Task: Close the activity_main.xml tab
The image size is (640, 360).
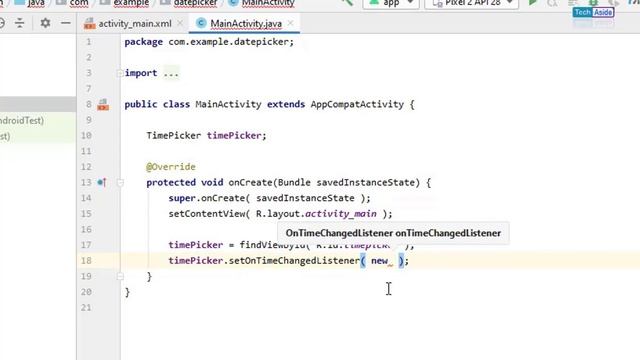Action: [180, 23]
